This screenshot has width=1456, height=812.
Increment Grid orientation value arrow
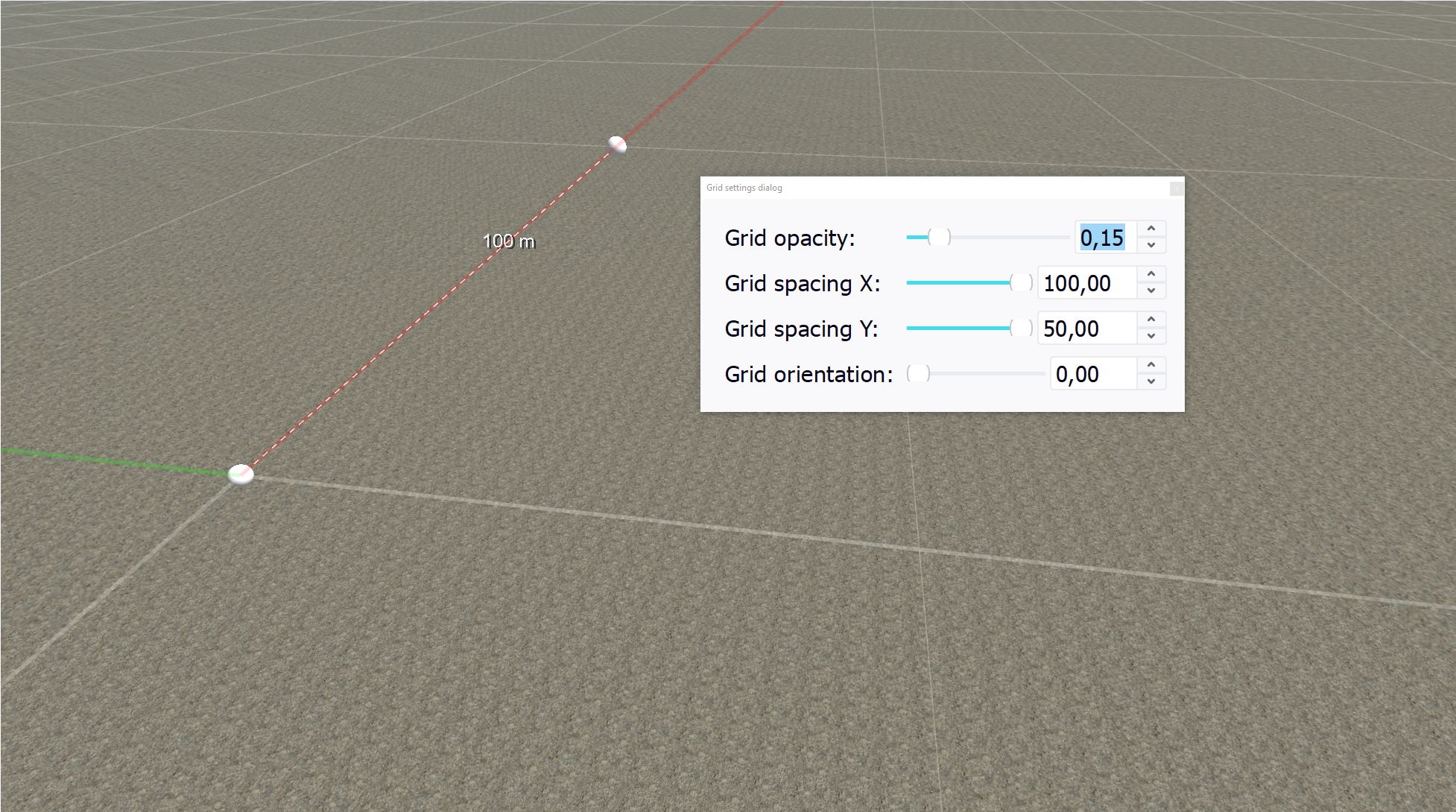click(1151, 366)
